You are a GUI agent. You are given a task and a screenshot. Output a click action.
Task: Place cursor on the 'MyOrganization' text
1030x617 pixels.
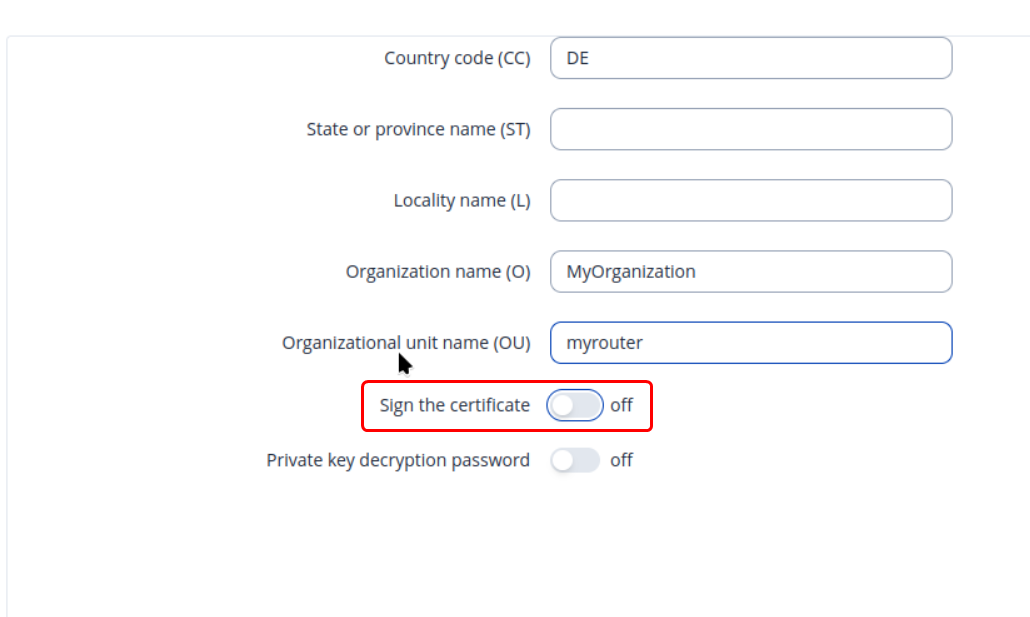tap(631, 272)
